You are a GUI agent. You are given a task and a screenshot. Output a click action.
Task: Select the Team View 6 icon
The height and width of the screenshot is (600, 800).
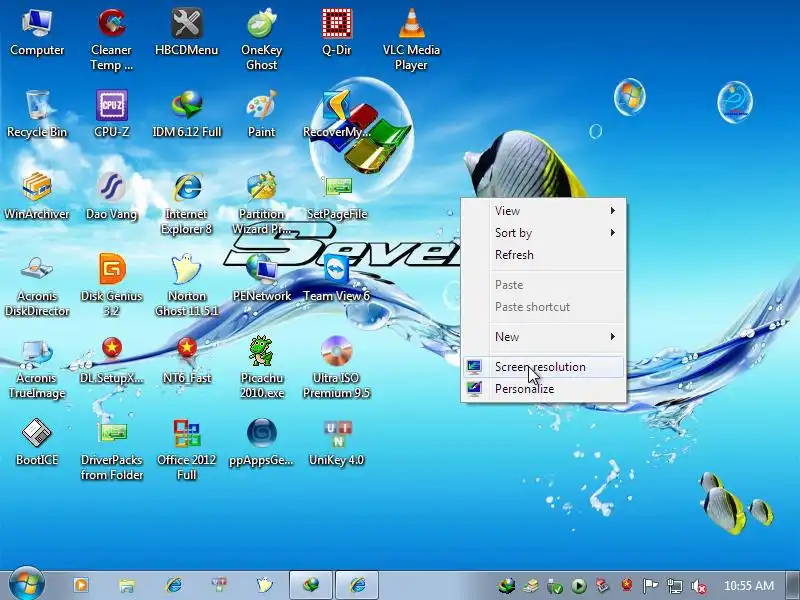point(336,279)
